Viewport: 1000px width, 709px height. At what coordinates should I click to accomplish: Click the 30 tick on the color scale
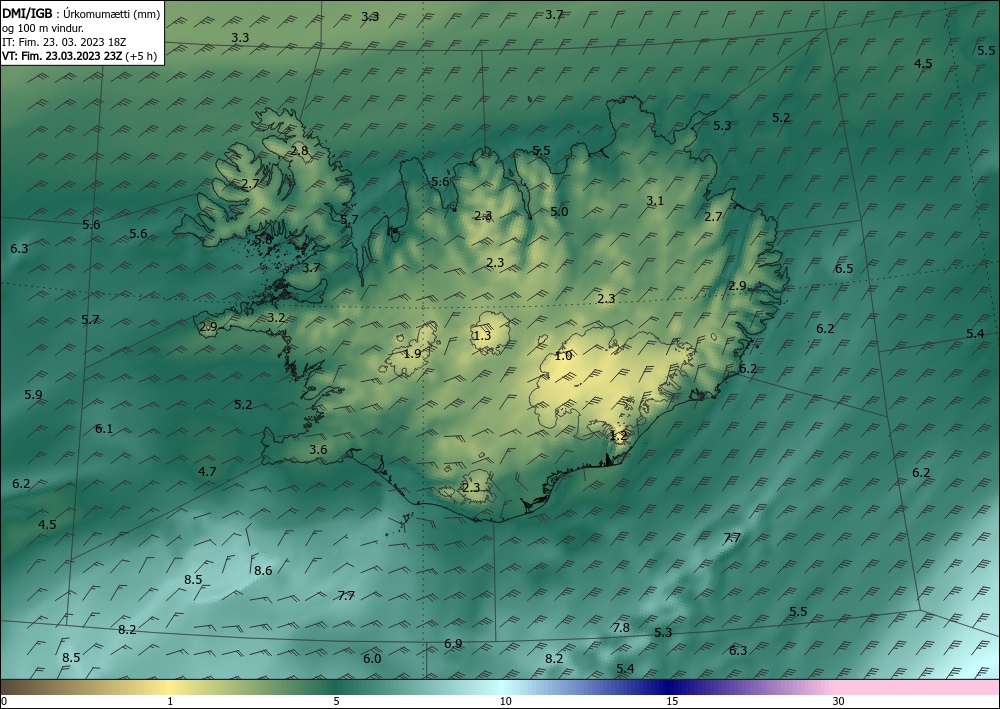click(839, 701)
